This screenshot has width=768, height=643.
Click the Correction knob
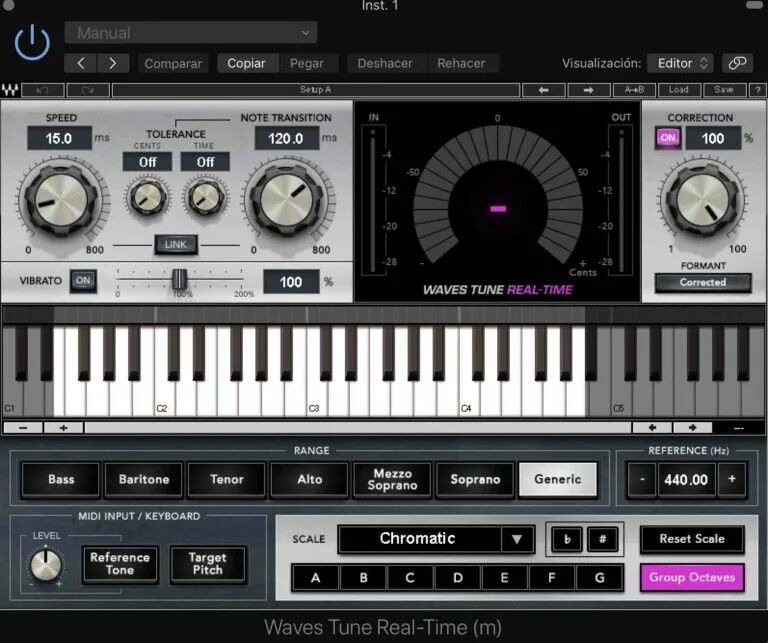pyautogui.click(x=702, y=200)
